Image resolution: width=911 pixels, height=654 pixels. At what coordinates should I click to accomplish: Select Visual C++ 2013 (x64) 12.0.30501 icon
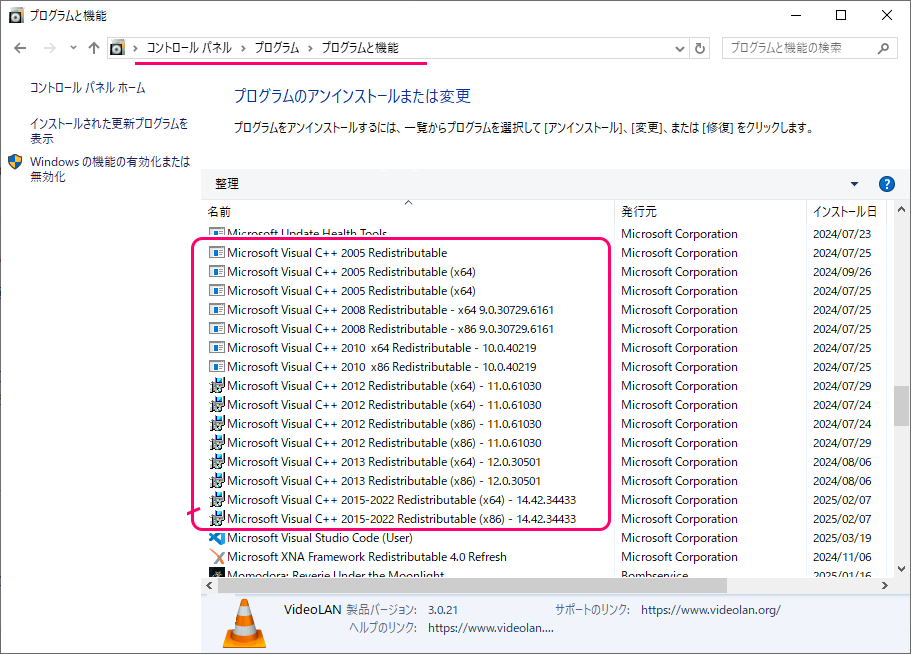[x=217, y=462]
